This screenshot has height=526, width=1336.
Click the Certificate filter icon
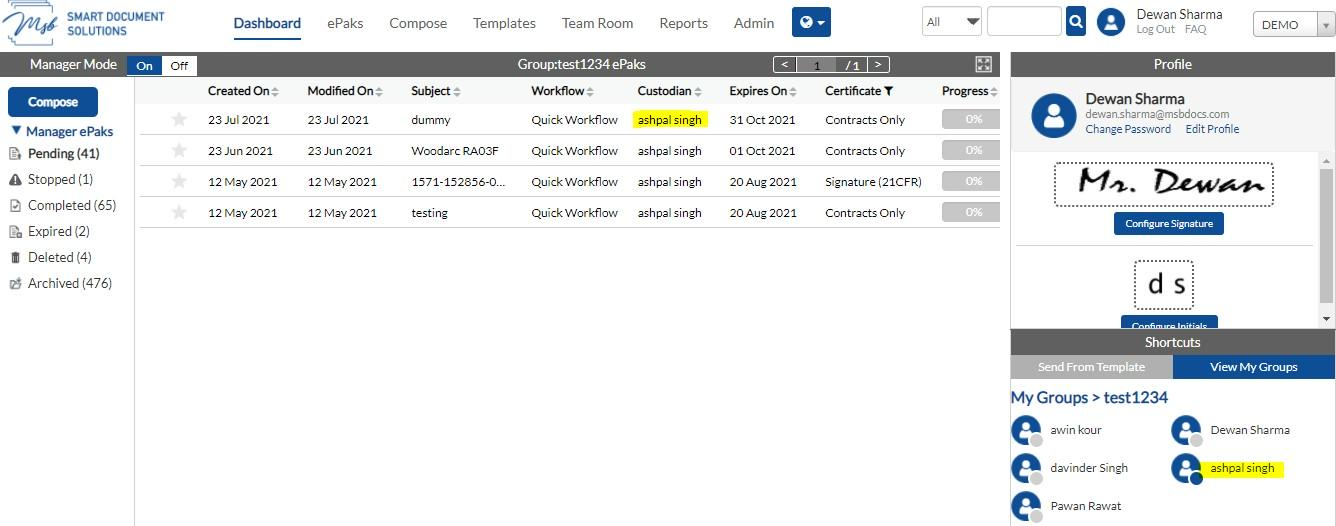pos(888,91)
